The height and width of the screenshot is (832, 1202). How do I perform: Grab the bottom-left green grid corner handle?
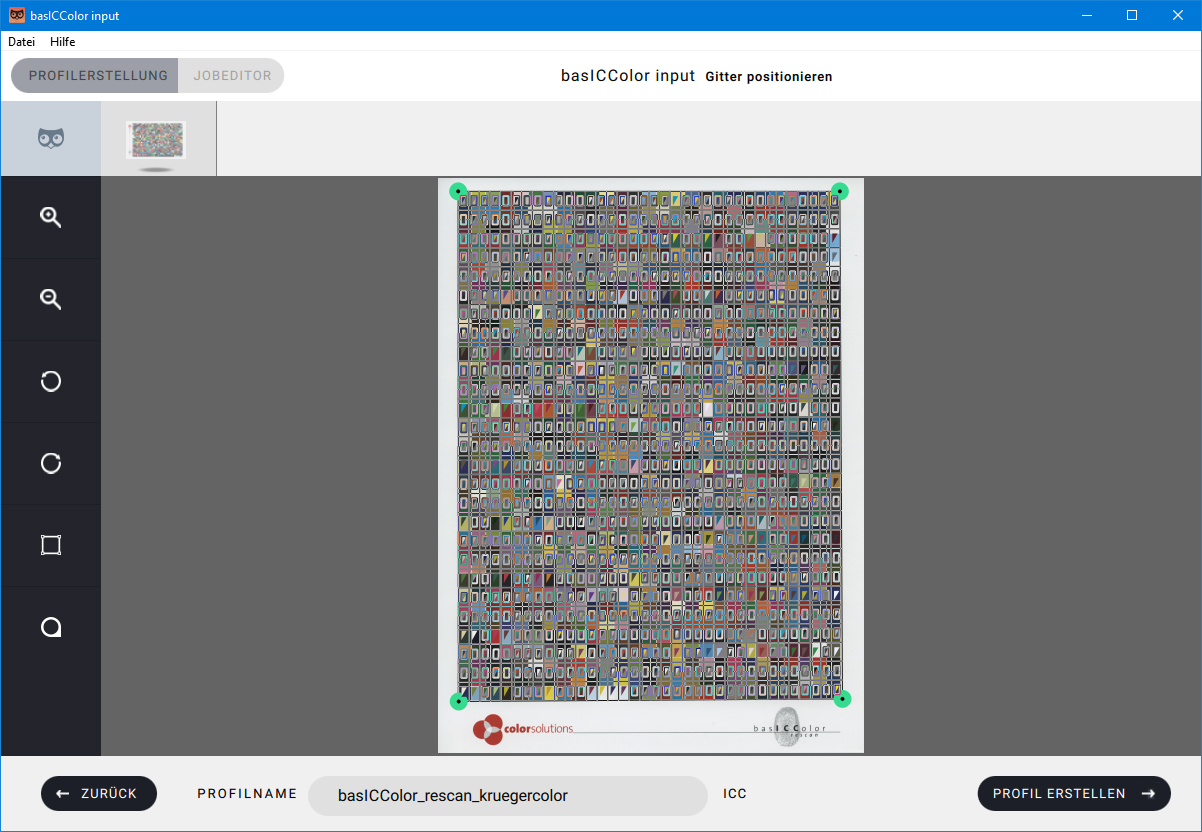click(x=458, y=701)
